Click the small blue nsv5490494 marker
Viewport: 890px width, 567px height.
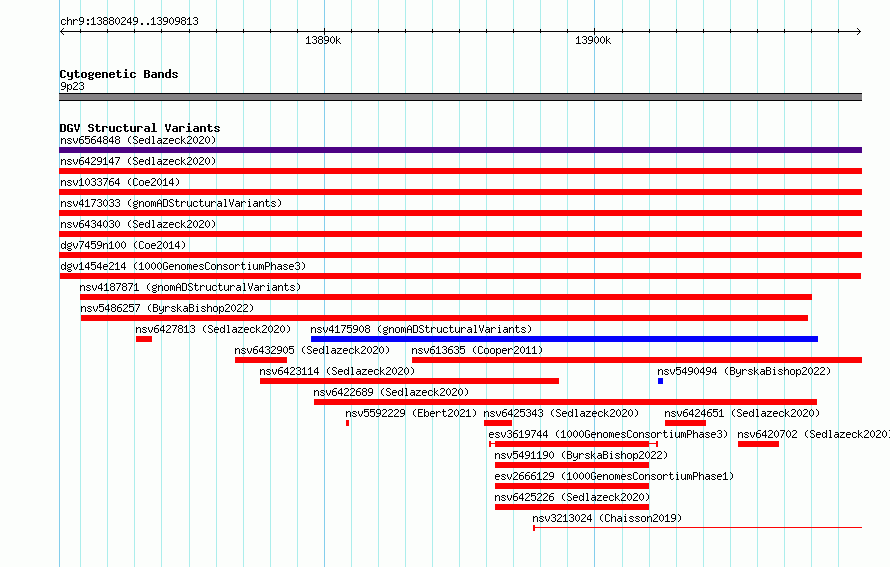pyautogui.click(x=660, y=381)
